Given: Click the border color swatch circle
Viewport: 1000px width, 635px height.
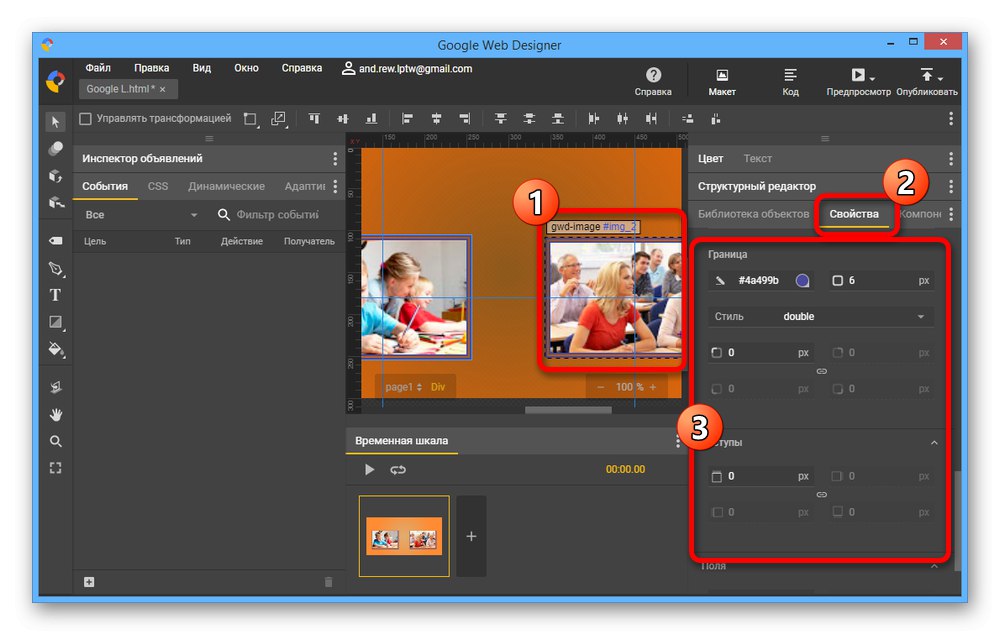Looking at the screenshot, I should tap(802, 281).
